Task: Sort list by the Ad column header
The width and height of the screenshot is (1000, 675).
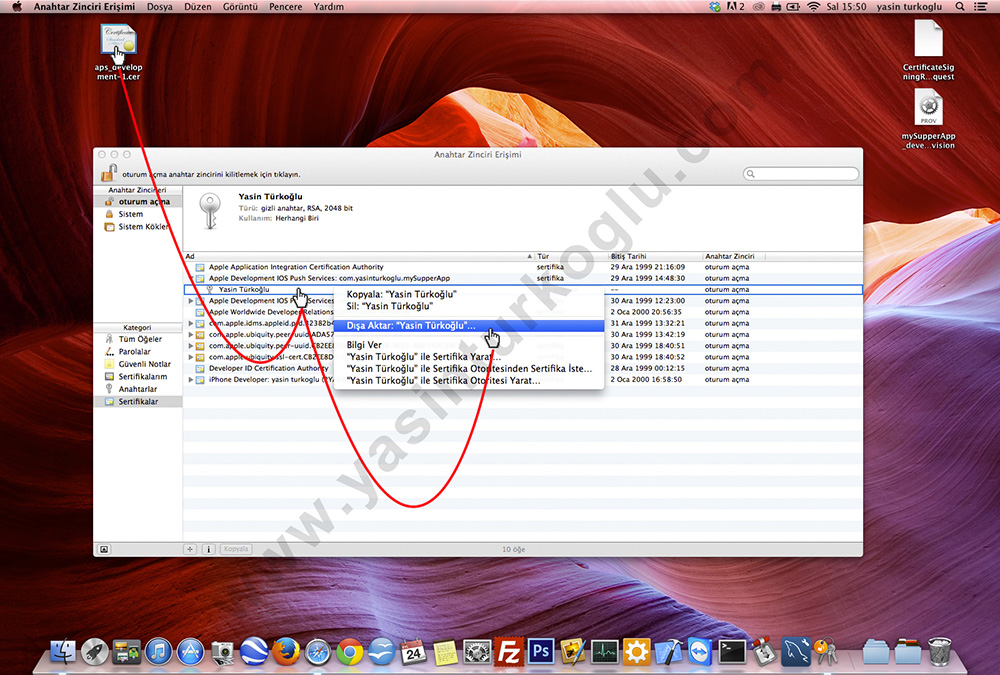Action: pos(358,256)
